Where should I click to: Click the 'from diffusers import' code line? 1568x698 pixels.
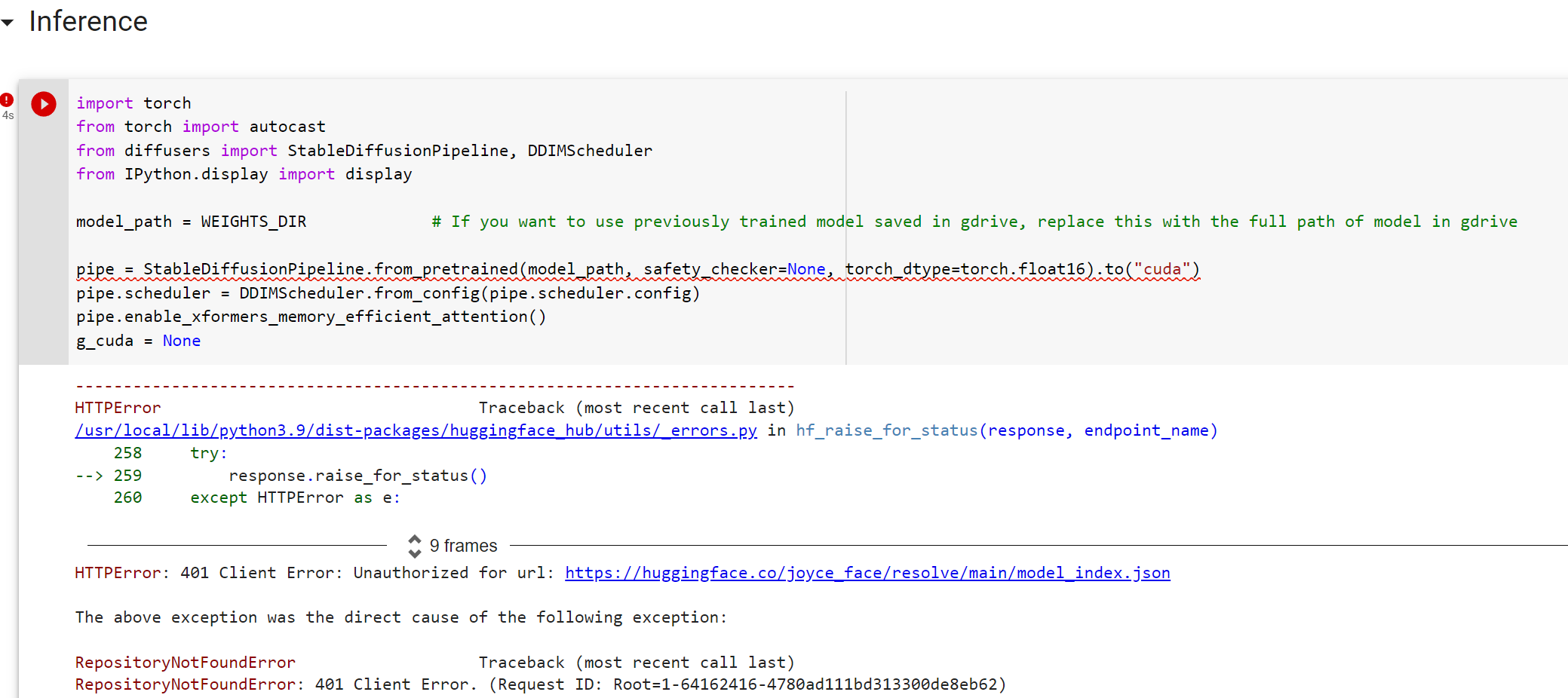pyautogui.click(x=364, y=151)
